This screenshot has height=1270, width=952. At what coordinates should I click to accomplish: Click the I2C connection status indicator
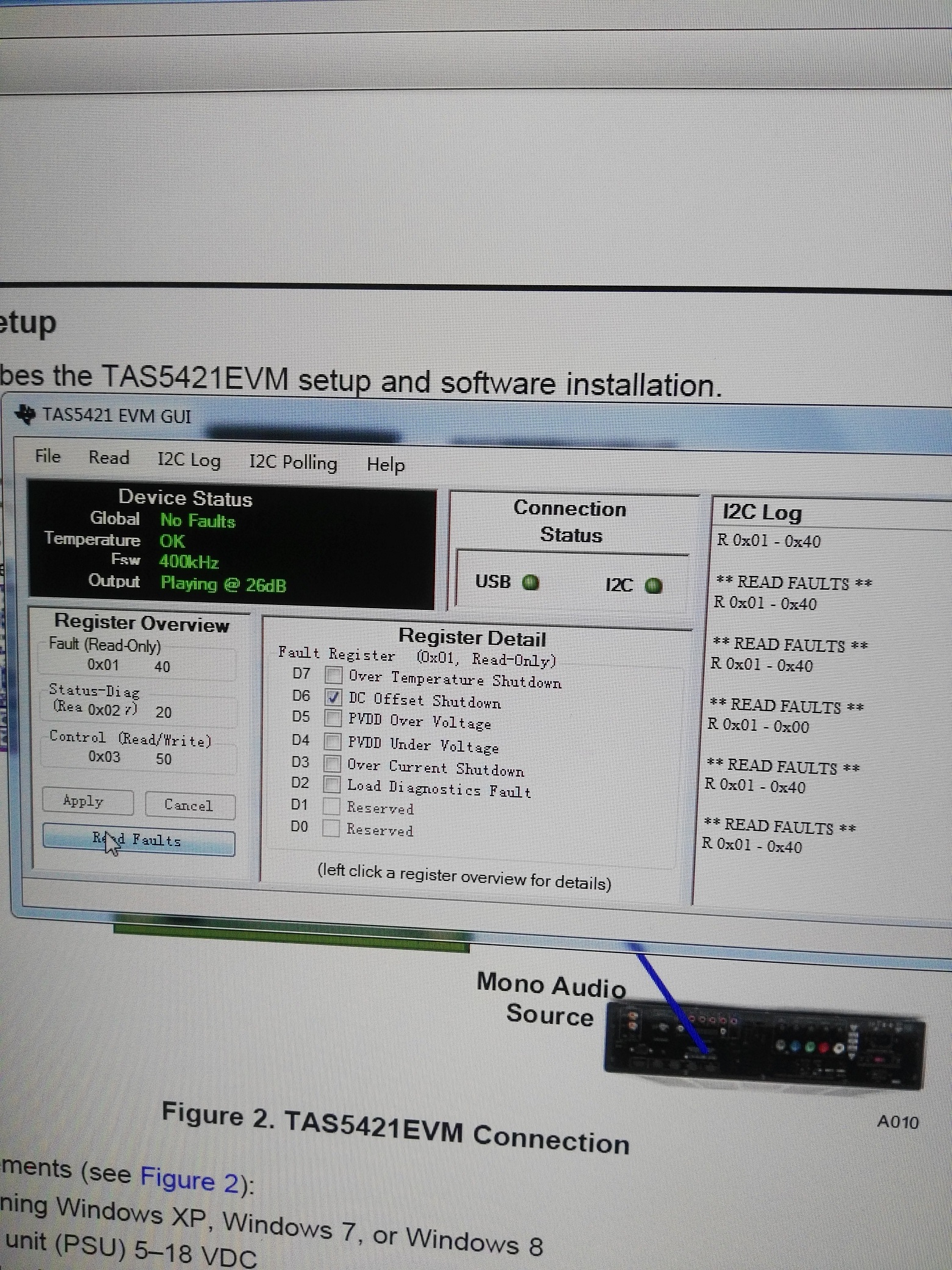pyautogui.click(x=654, y=586)
